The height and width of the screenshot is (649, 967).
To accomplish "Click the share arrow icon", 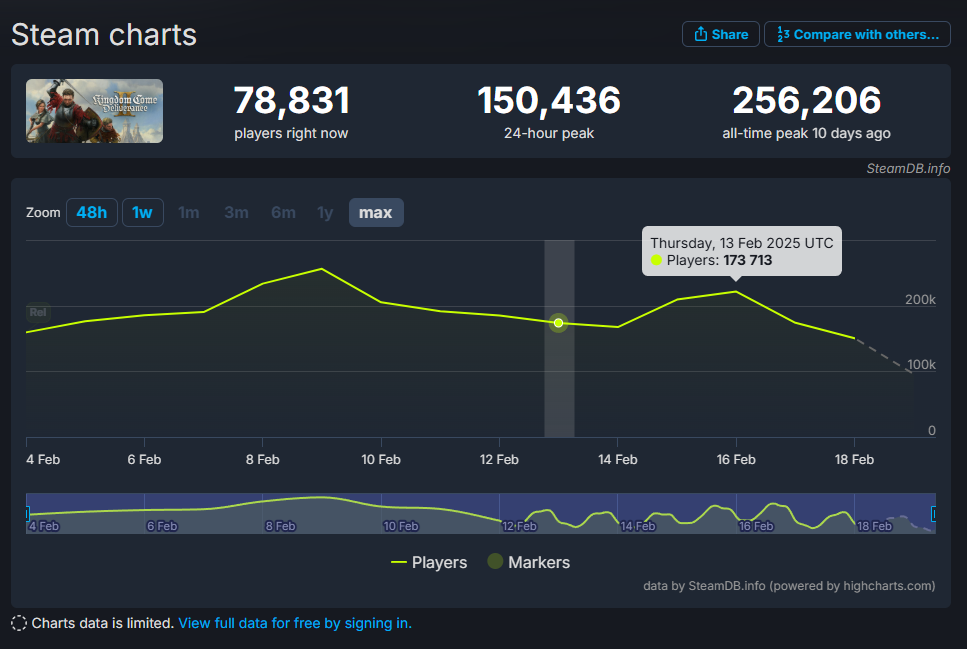I will coord(701,34).
